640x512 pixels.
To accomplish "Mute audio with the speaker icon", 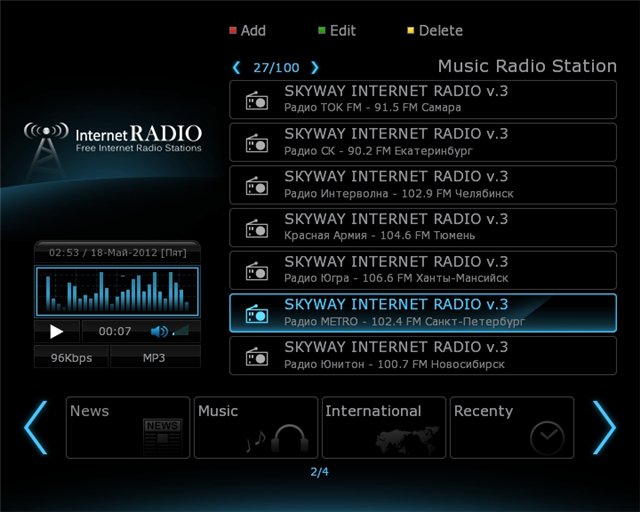I will (x=159, y=331).
